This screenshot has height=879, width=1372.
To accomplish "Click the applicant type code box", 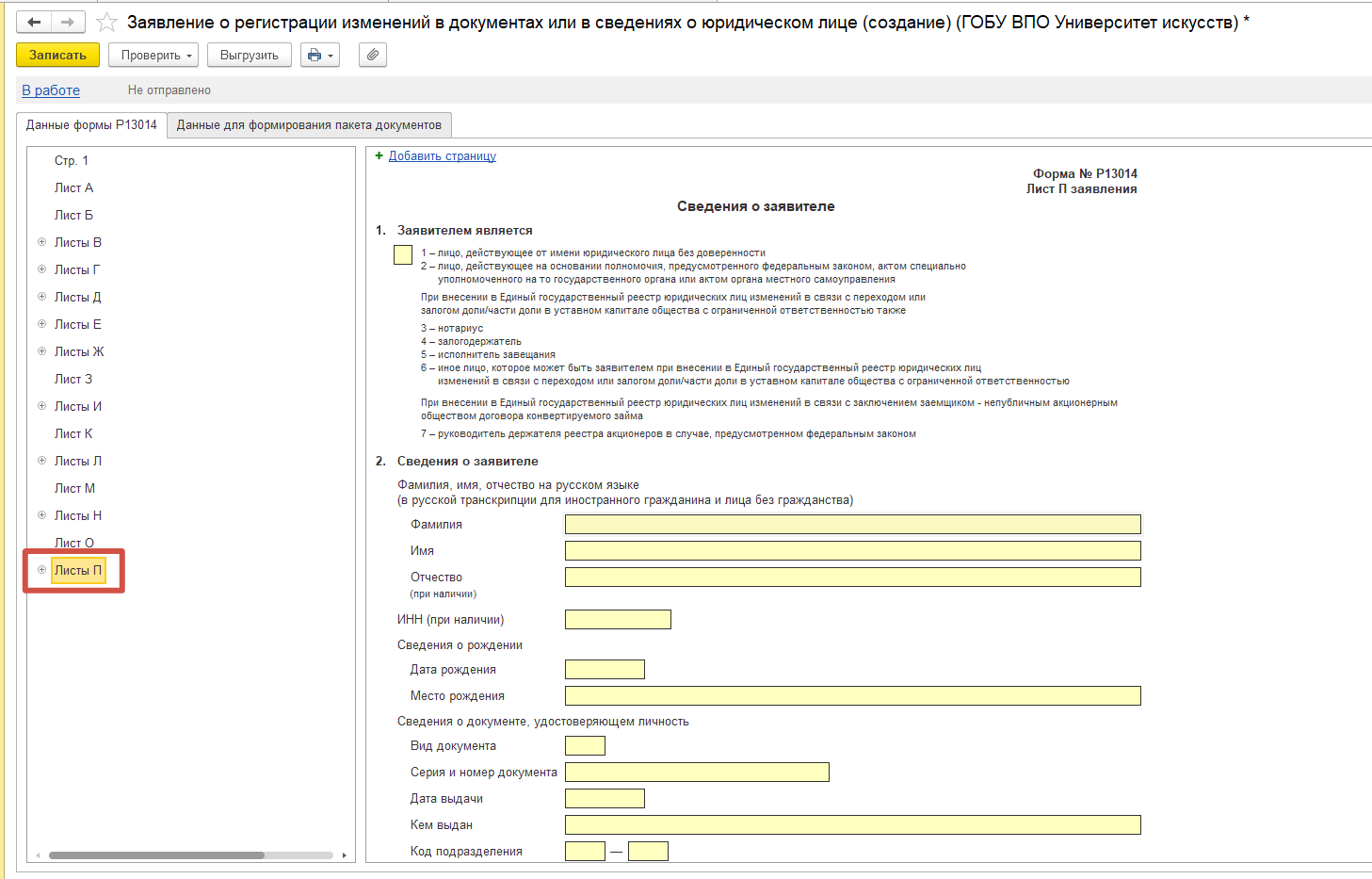I will click(403, 254).
